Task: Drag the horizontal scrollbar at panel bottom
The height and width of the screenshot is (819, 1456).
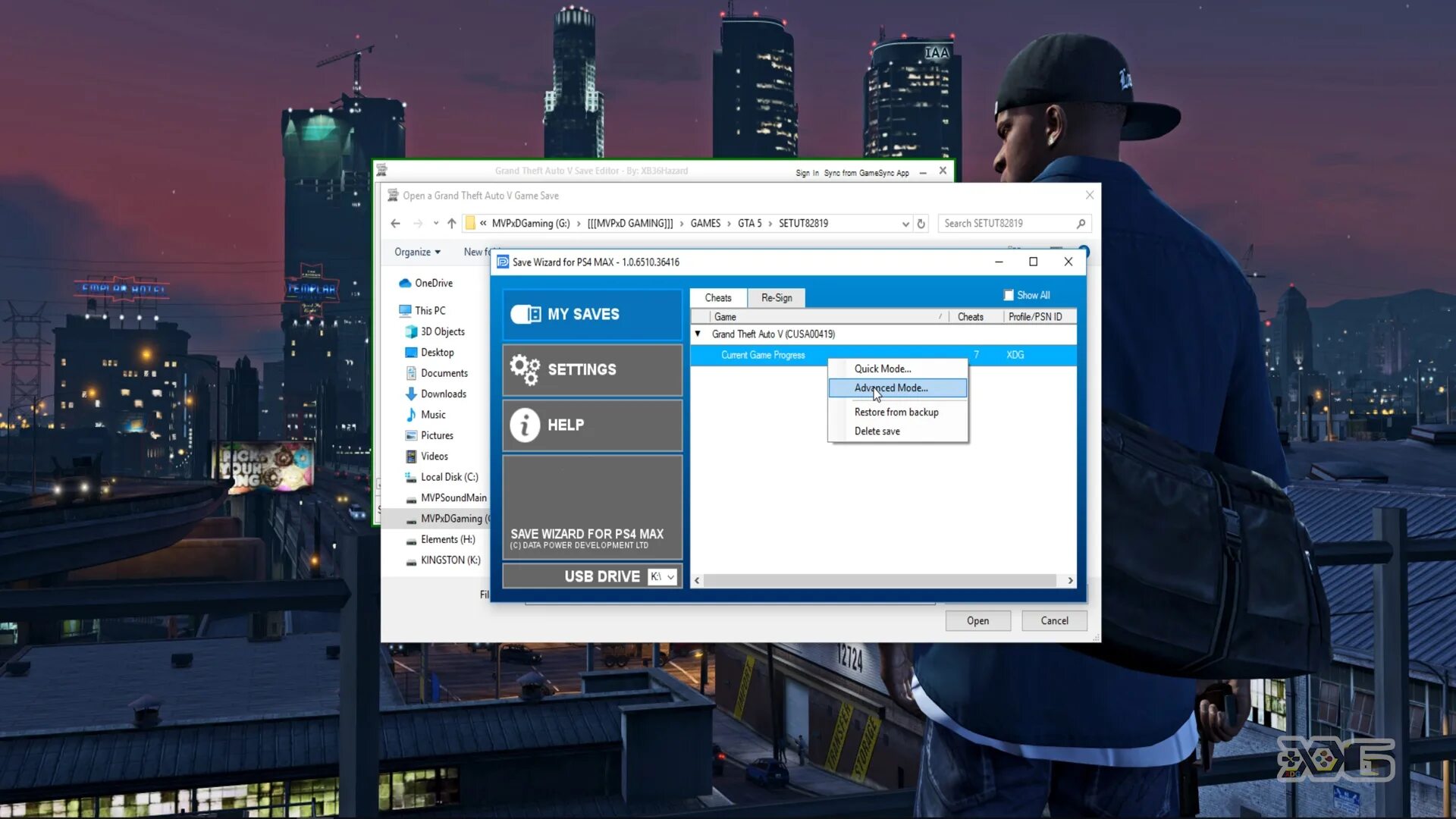Action: 883,581
